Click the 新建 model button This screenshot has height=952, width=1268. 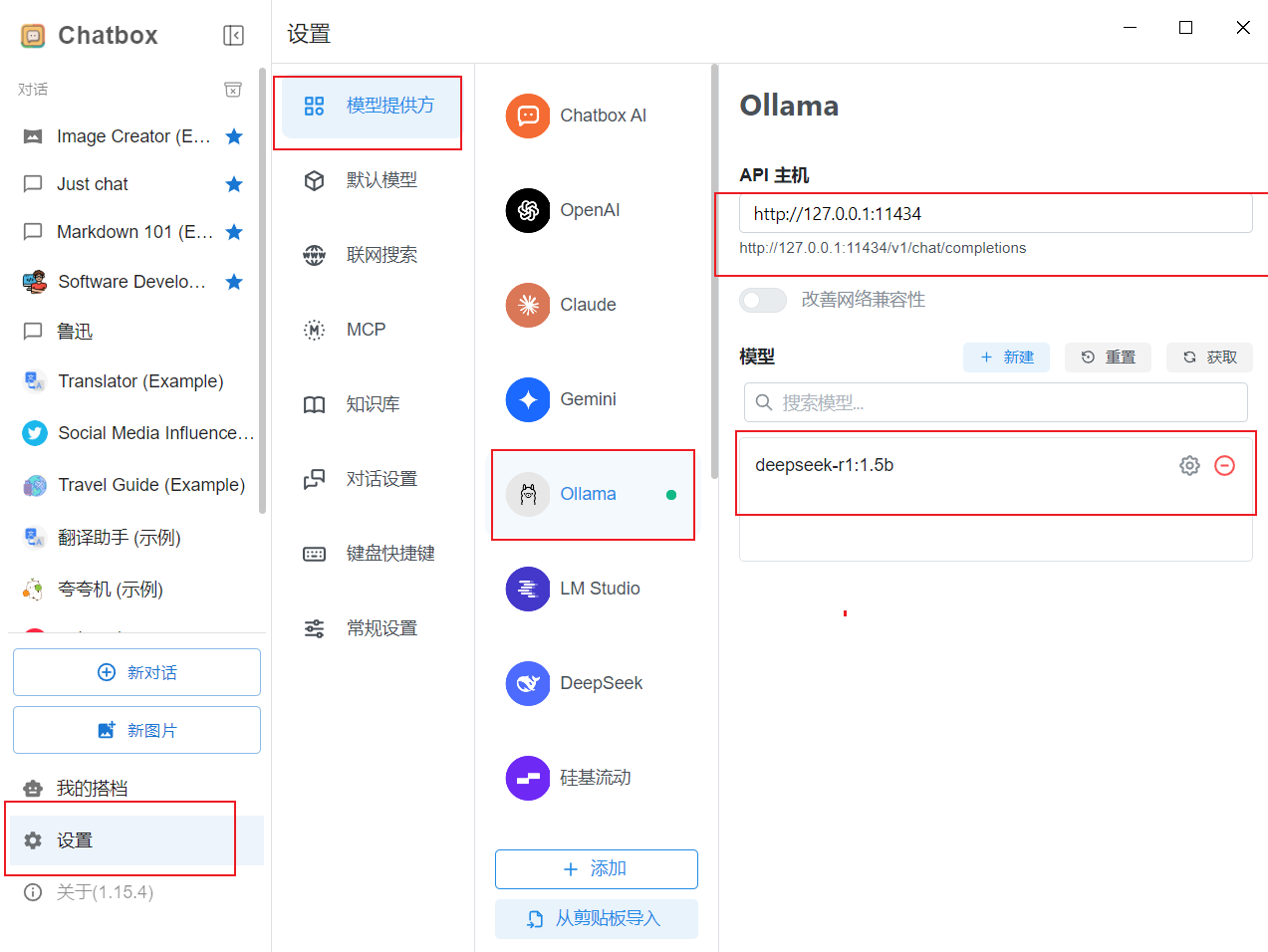1006,357
